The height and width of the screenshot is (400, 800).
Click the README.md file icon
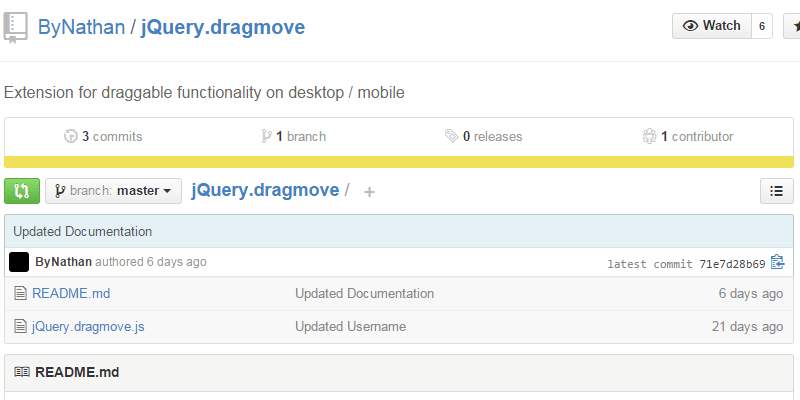19,294
